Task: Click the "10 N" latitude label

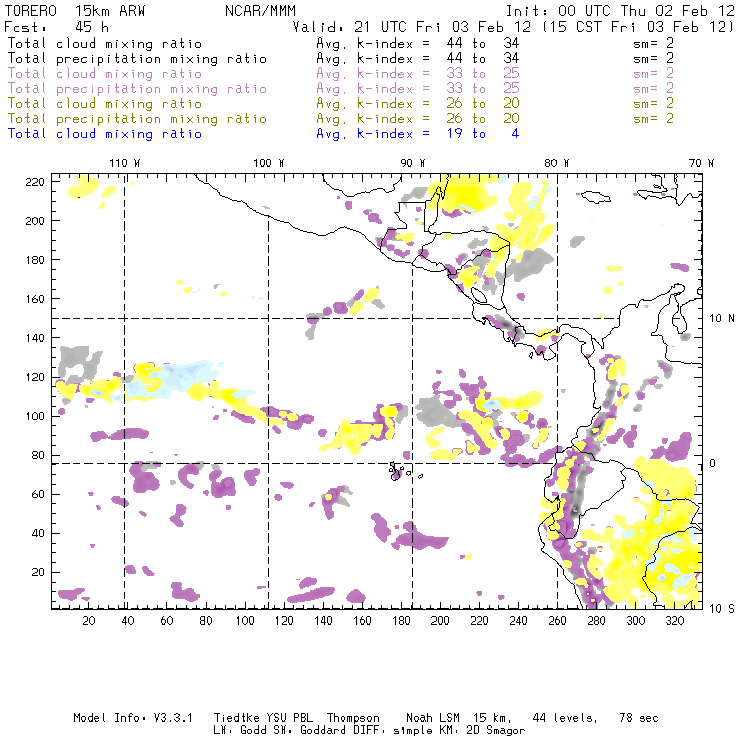Action: 722,319
